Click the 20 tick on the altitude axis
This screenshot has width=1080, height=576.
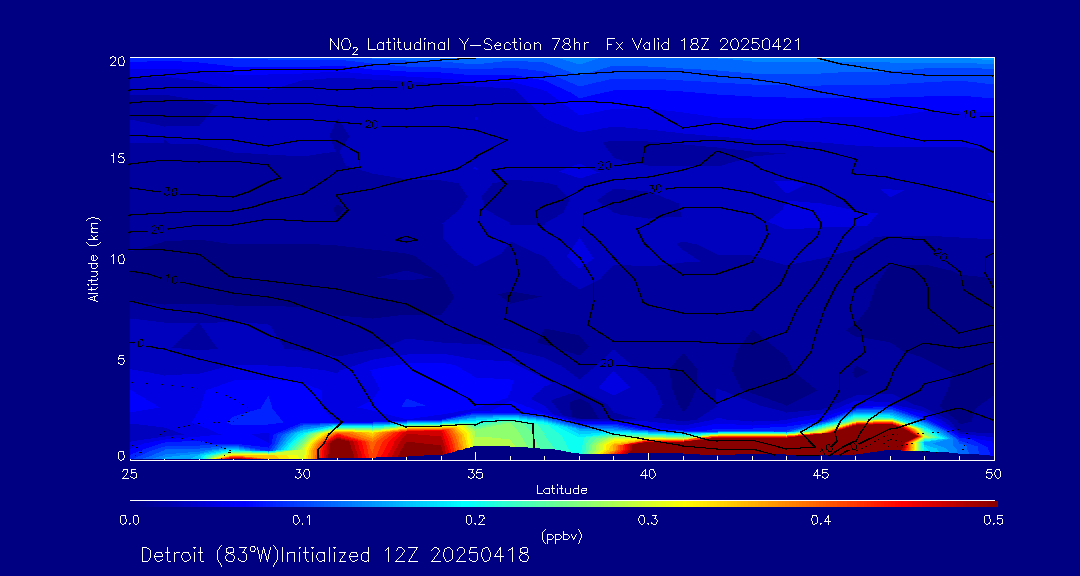(x=116, y=60)
